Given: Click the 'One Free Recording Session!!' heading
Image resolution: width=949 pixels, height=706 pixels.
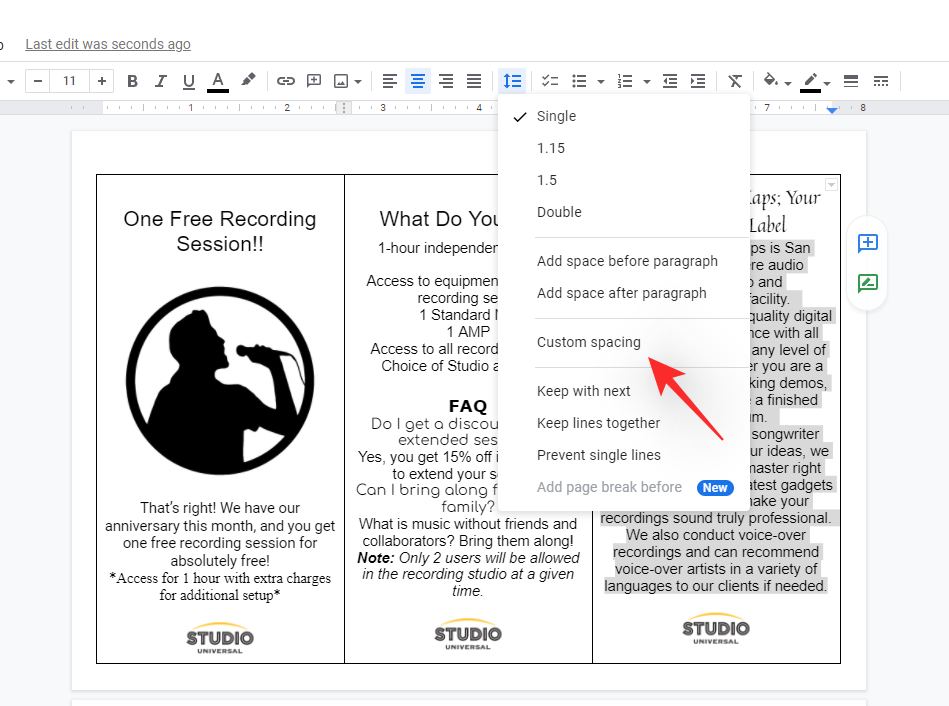Looking at the screenshot, I should 220,231.
